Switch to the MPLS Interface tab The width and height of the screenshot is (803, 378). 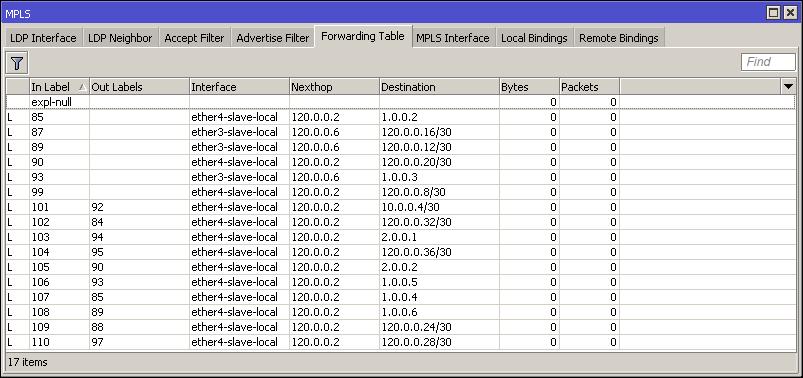(x=453, y=38)
